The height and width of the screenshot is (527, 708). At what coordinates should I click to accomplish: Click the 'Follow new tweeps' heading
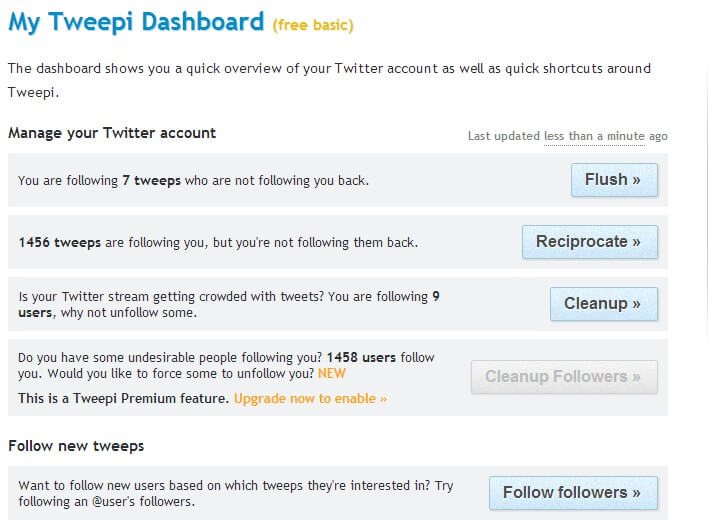tap(76, 446)
